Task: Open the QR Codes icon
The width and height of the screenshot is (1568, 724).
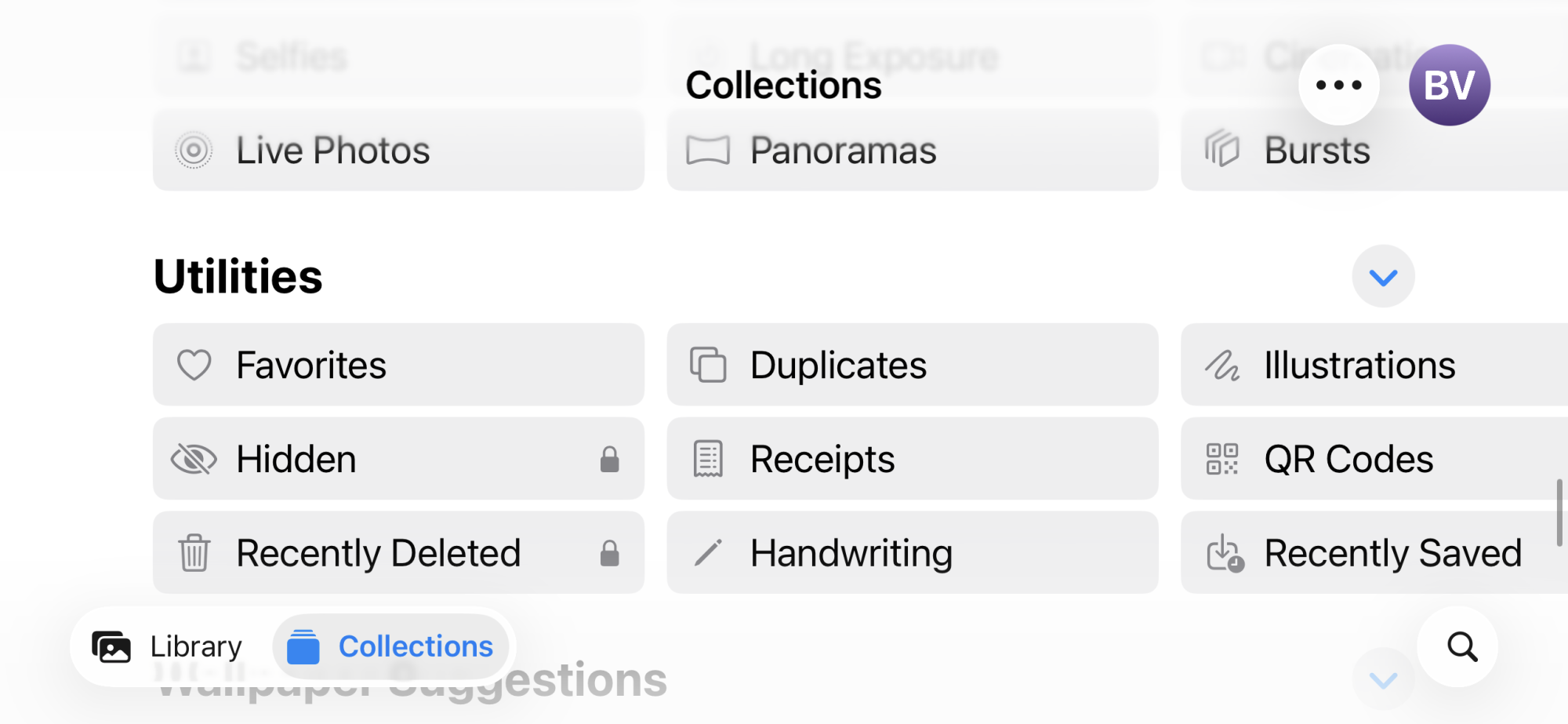Action: (x=1222, y=459)
